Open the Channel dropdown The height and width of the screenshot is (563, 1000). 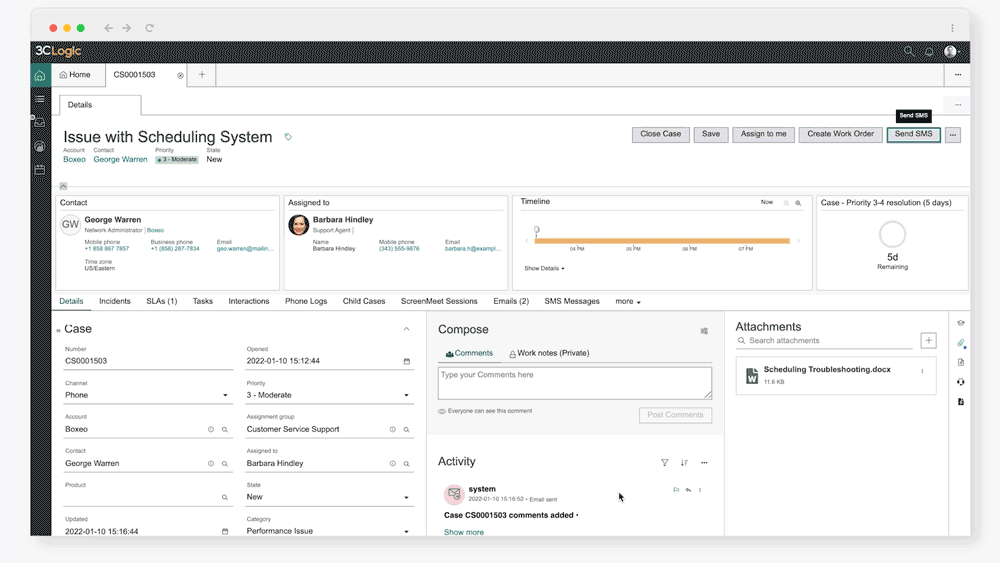[x=147, y=395]
